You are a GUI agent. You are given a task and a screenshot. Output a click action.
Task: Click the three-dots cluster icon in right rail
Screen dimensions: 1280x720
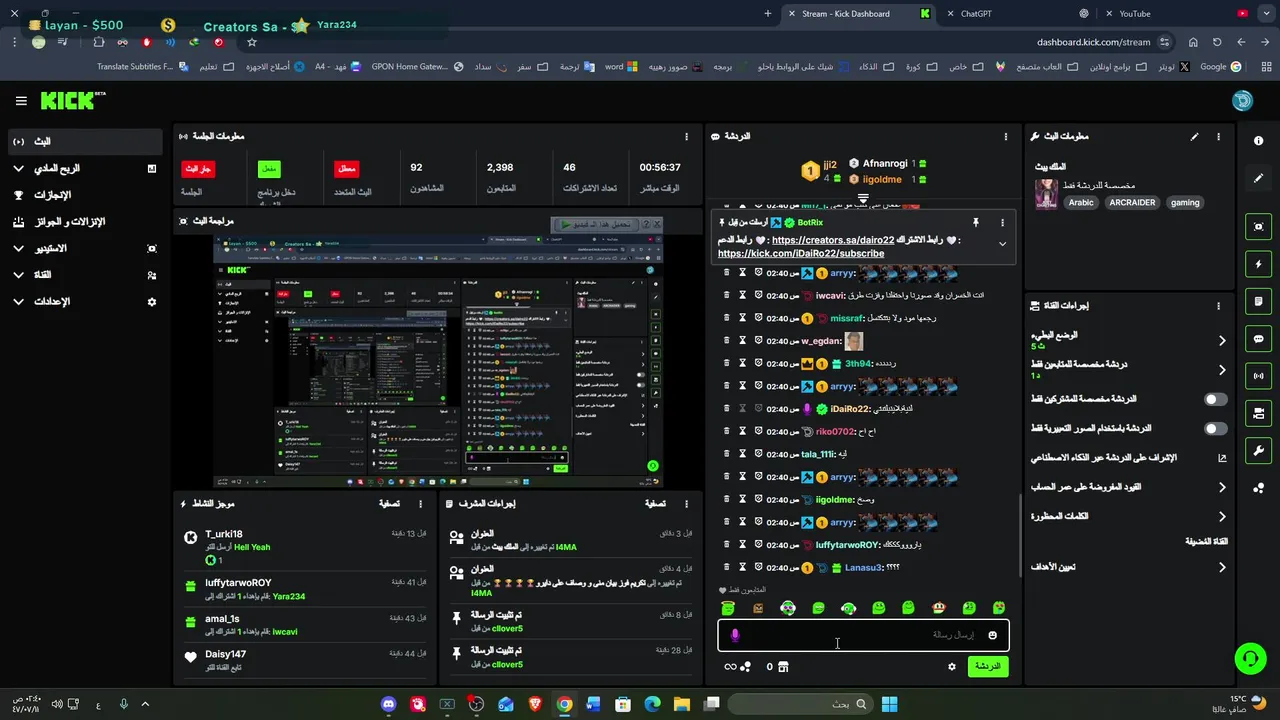pos(1258,488)
